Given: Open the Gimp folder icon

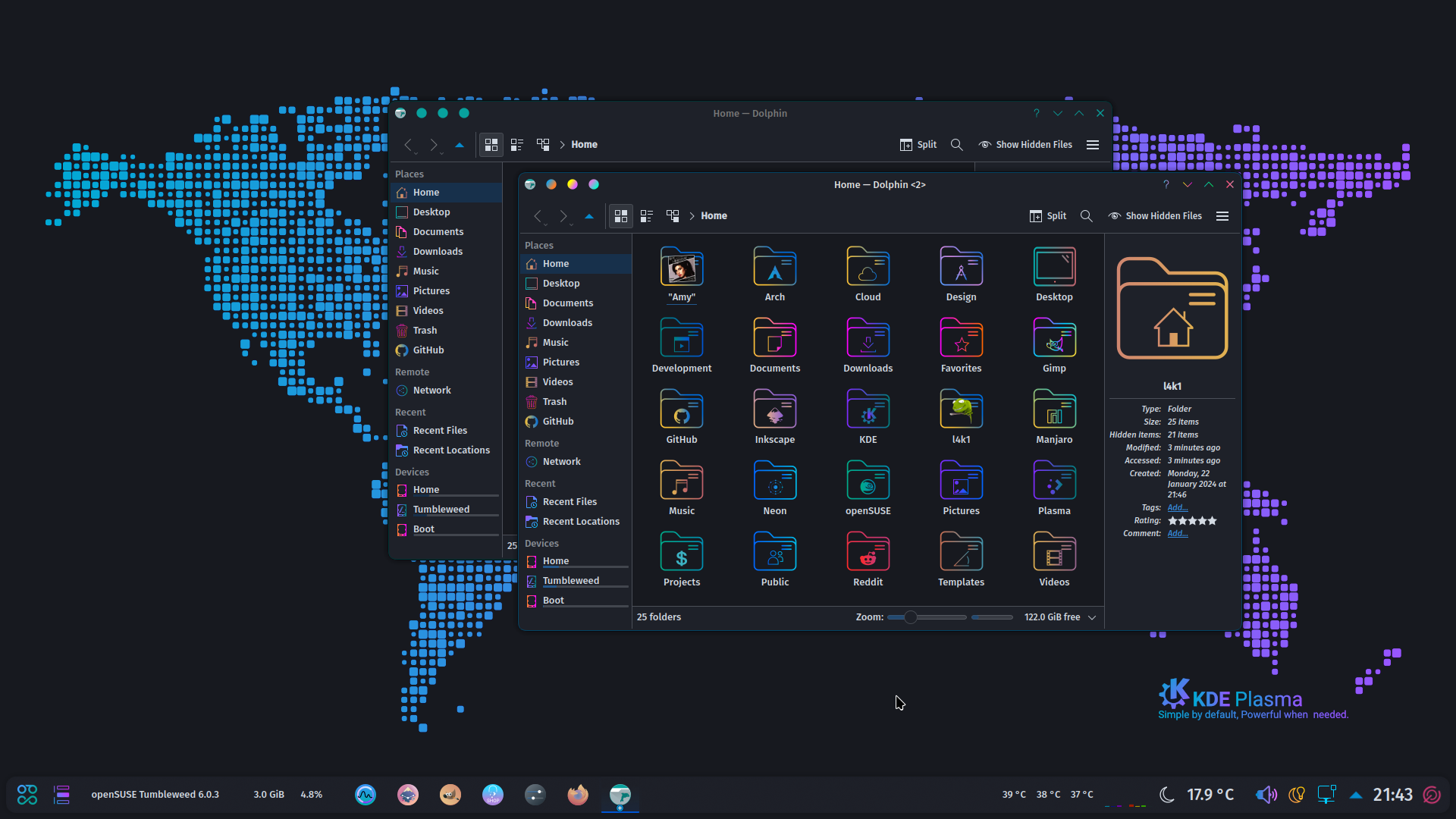Looking at the screenshot, I should [1054, 338].
